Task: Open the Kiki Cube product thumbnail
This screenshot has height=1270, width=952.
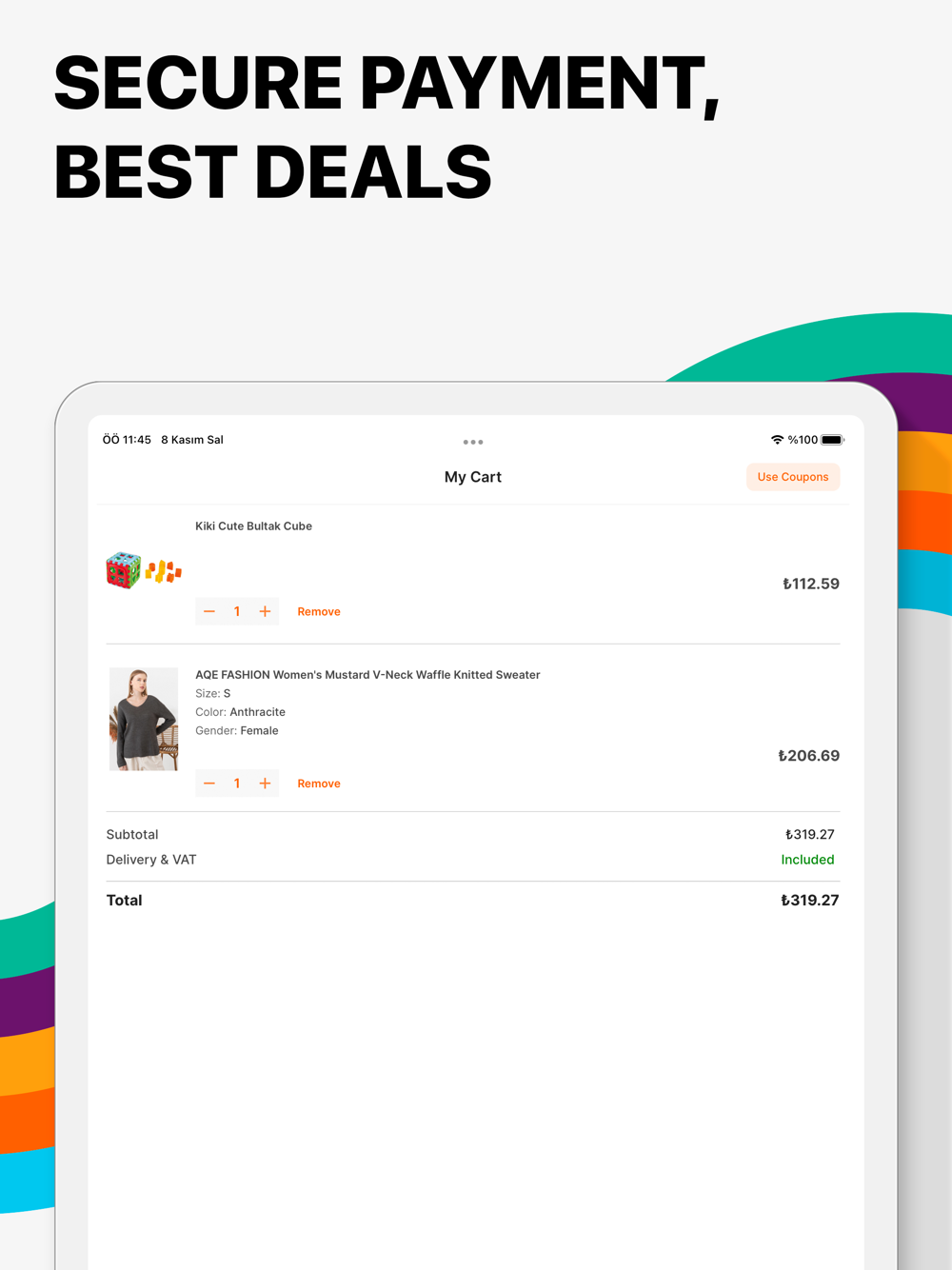Action: coord(144,570)
